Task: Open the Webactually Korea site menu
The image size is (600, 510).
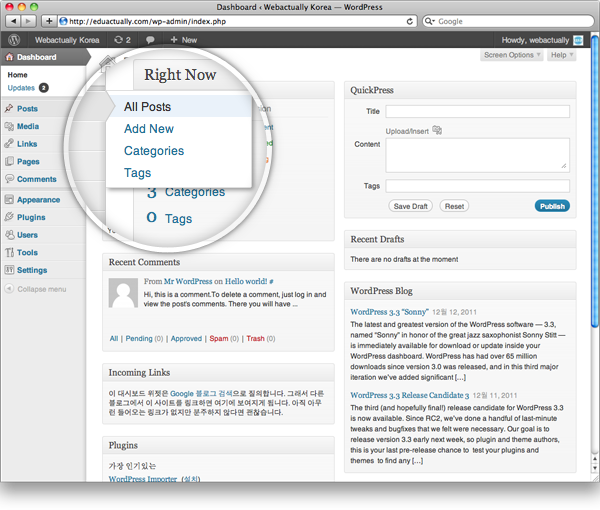Action: point(67,40)
